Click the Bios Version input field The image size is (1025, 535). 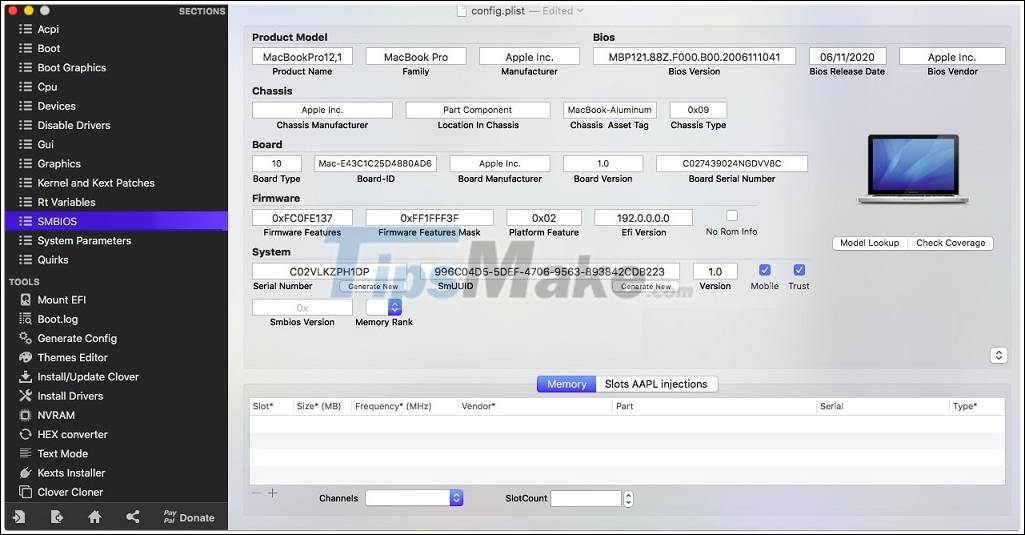click(694, 57)
